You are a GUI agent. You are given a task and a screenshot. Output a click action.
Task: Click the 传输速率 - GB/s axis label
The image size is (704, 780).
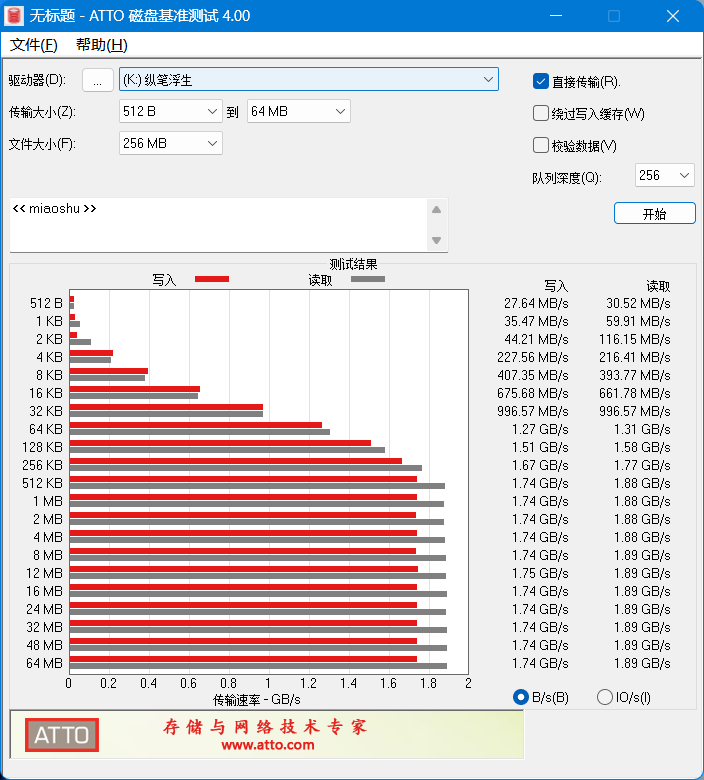(x=257, y=700)
